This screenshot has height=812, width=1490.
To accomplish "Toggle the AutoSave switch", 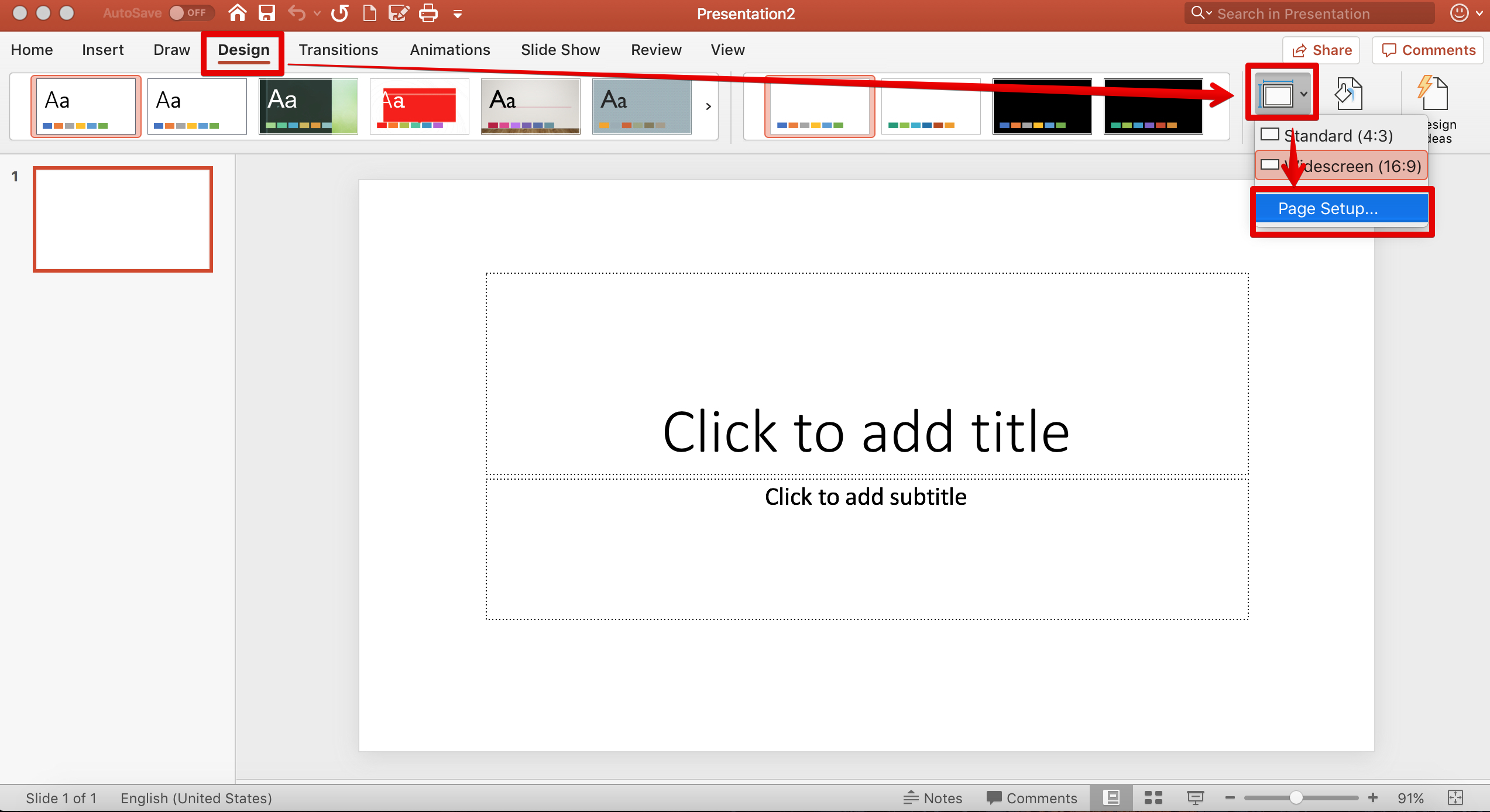I will pyautogui.click(x=190, y=13).
